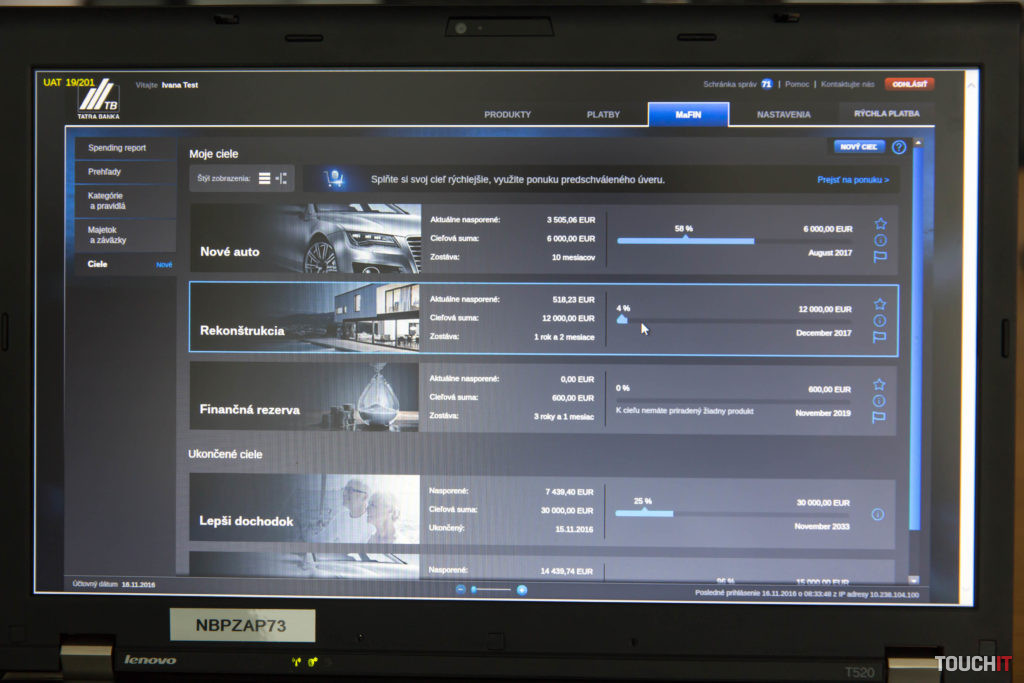Click the November 2019 target date
The width and height of the screenshot is (1024, 683).
pos(823,413)
